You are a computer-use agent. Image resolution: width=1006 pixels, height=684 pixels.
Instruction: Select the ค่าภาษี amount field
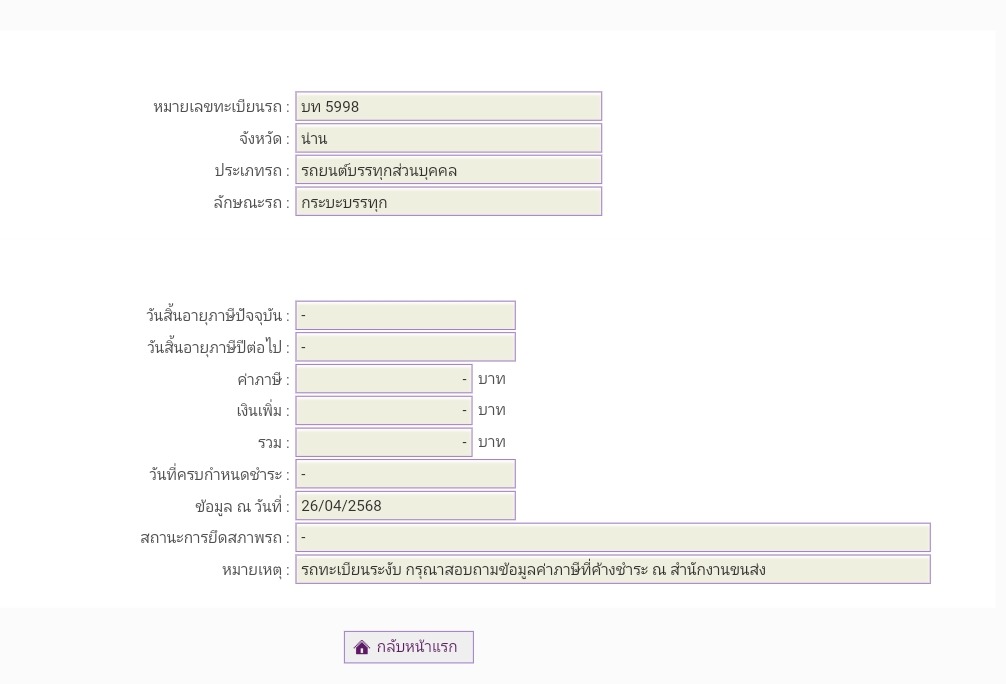point(384,379)
